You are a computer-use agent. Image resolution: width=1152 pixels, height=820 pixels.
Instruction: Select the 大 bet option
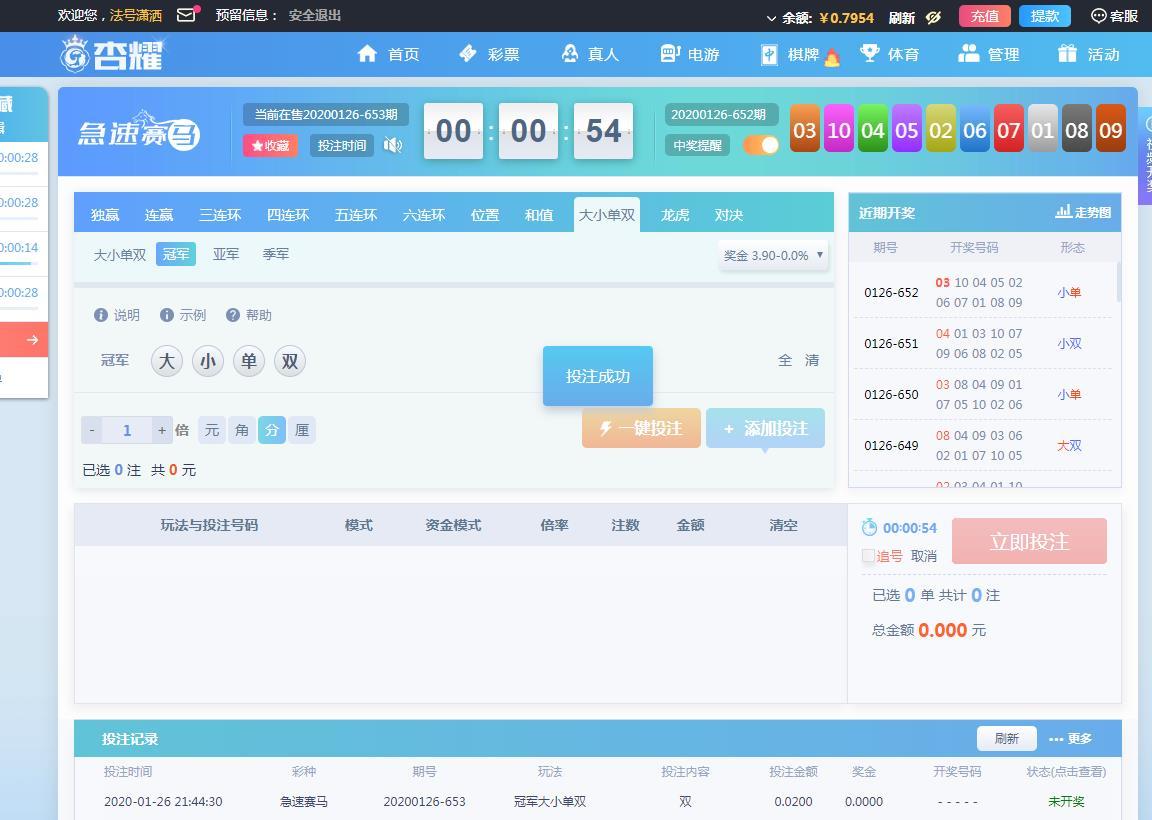point(167,361)
